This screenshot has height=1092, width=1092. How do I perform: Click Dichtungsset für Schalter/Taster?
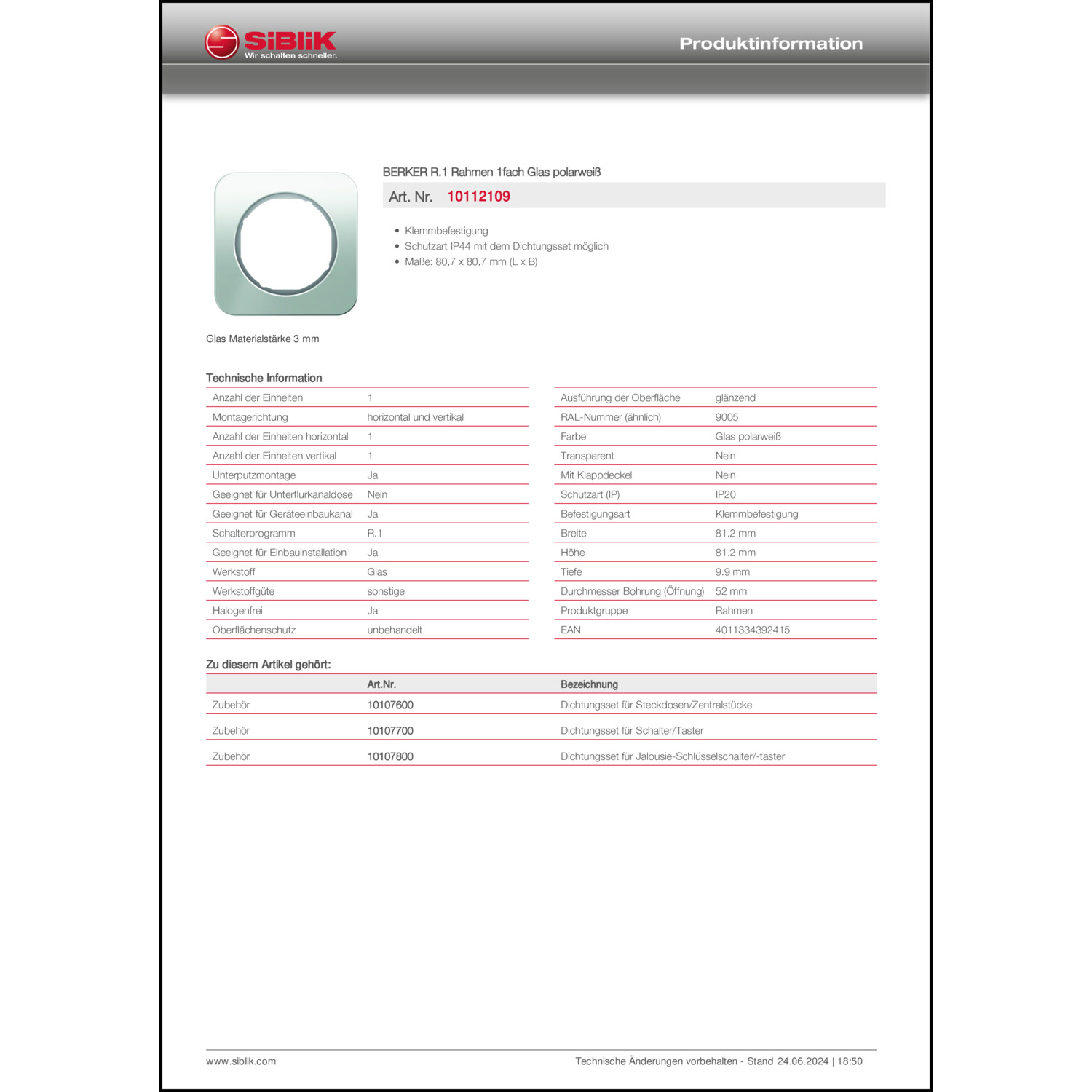(632, 730)
